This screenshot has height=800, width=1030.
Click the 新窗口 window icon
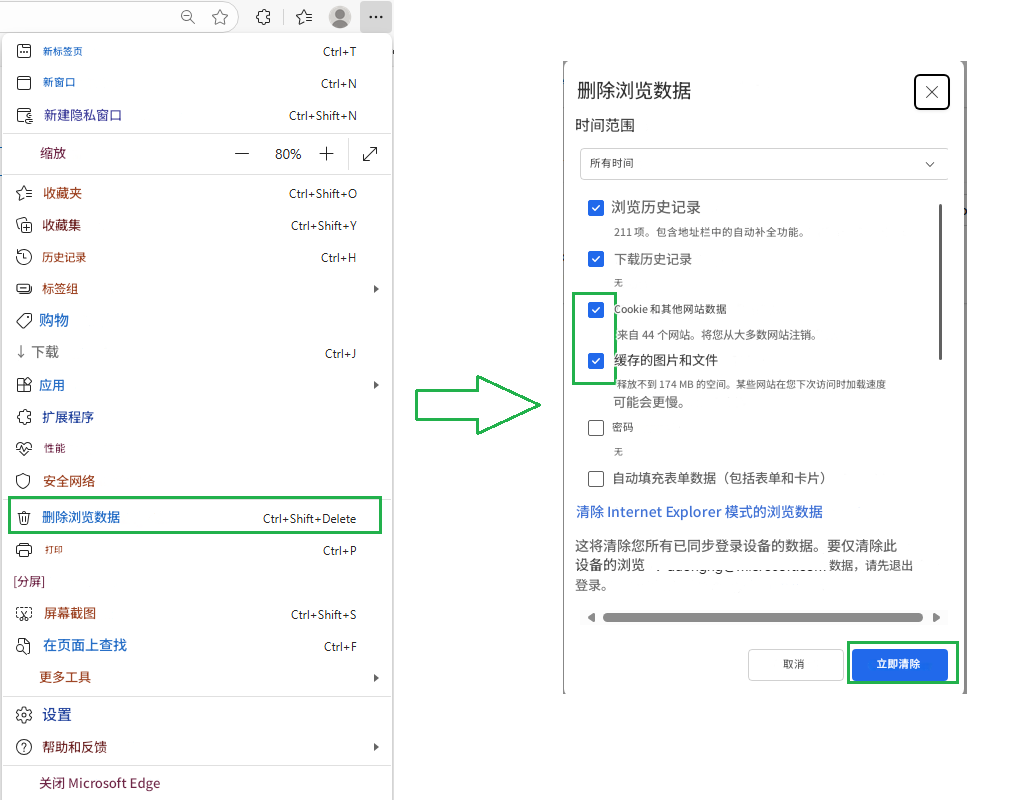coord(24,83)
